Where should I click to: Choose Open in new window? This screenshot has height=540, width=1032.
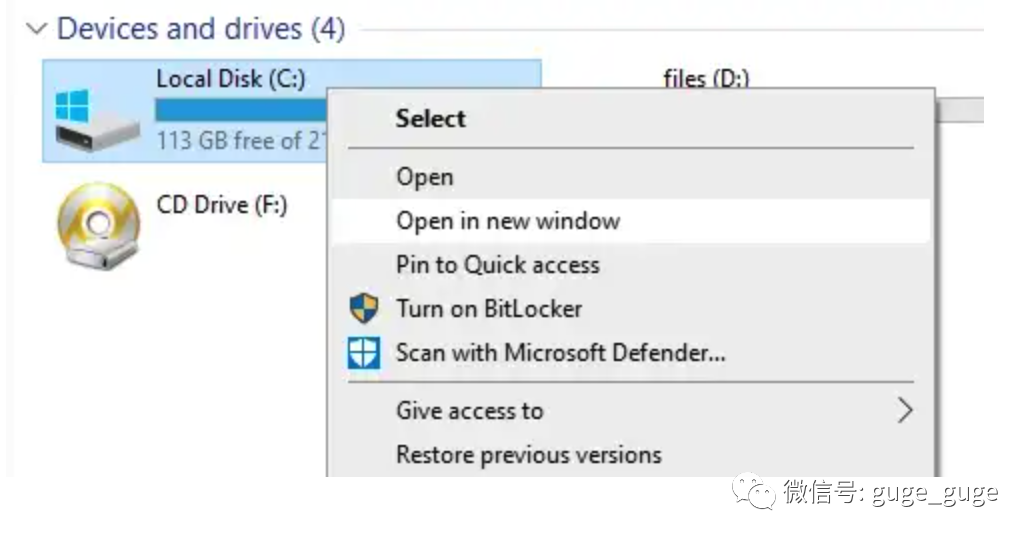pos(508,221)
